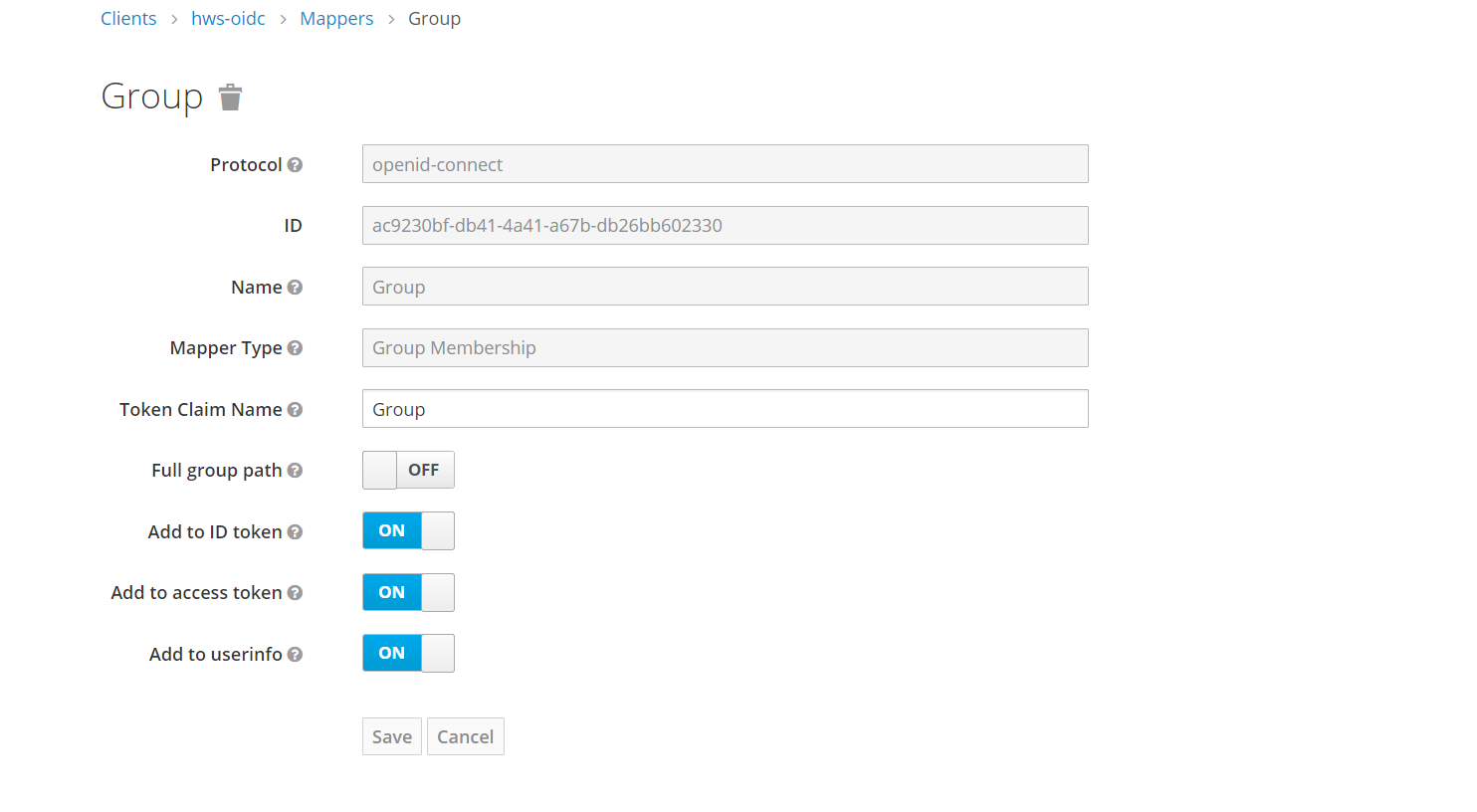Toggle the Add to userinfo switch
Image resolution: width=1477 pixels, height=812 pixels.
pos(408,654)
